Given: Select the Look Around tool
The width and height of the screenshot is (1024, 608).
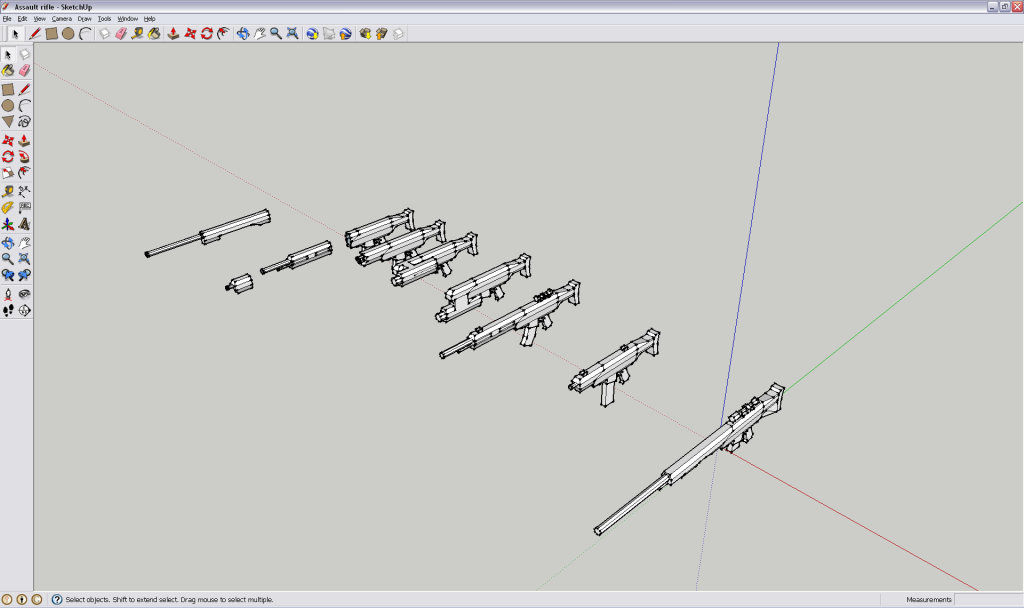Looking at the screenshot, I should click(24, 295).
